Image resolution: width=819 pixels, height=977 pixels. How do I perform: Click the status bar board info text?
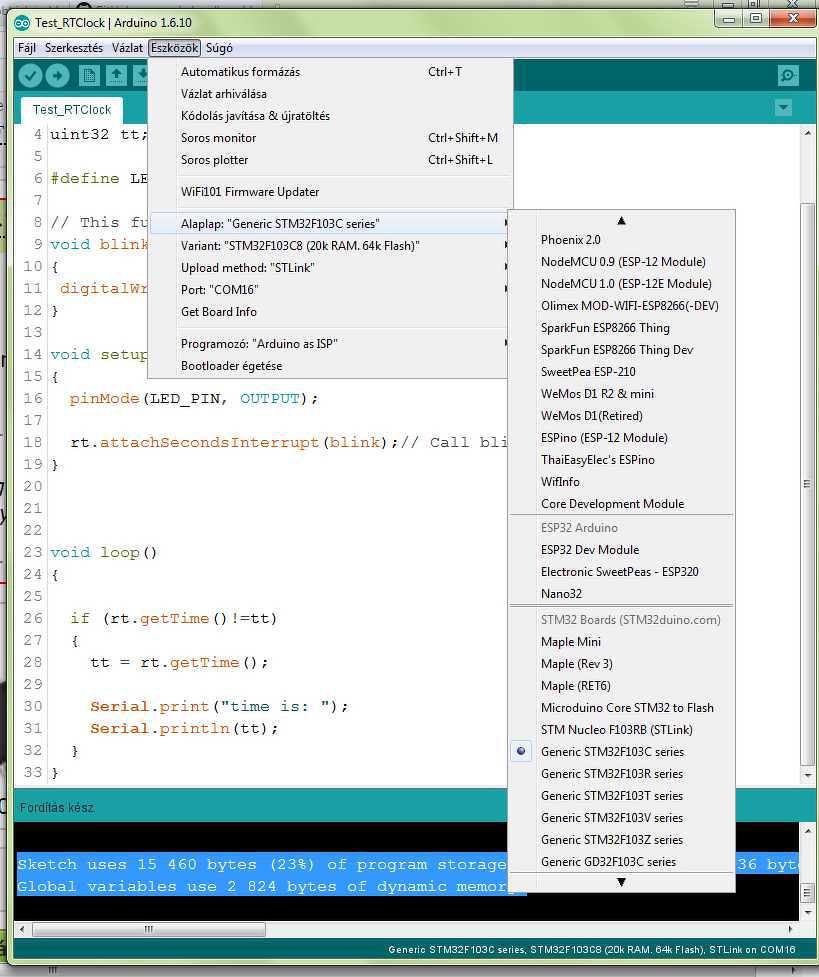[x=592, y=950]
